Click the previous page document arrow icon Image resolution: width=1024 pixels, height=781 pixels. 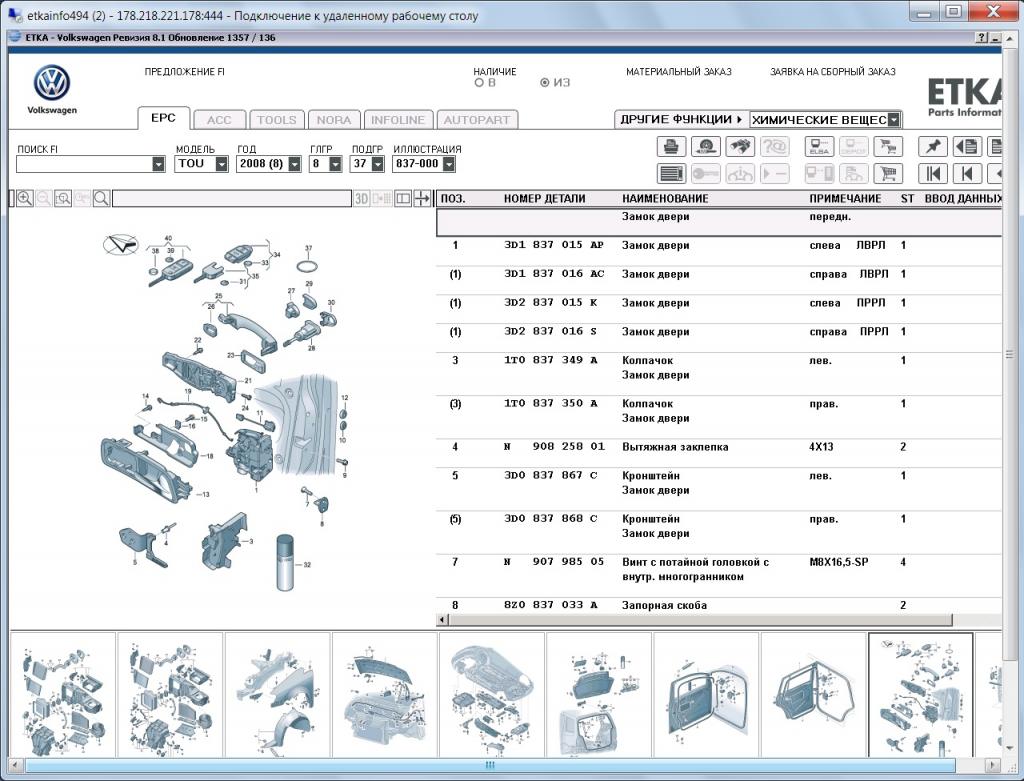pyautogui.click(x=967, y=146)
